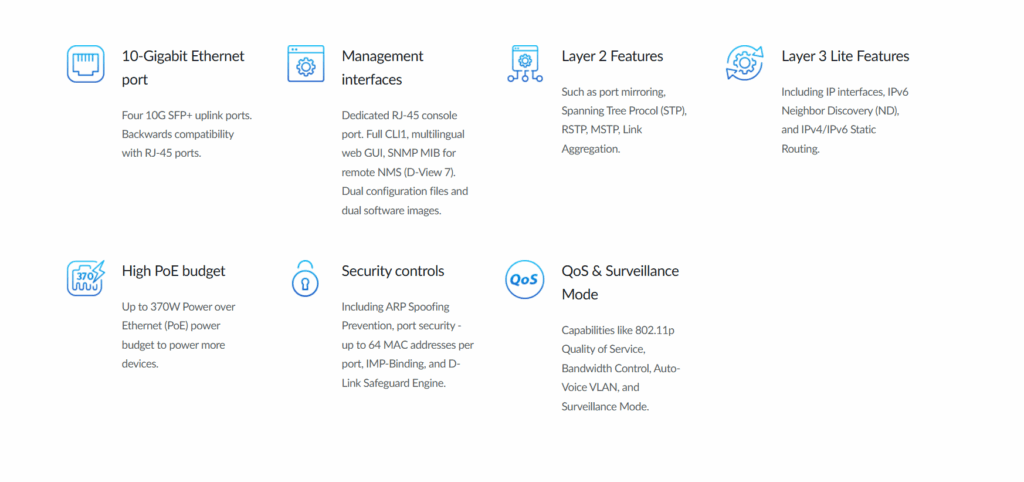Click the 10-Gigabit Ethernet port icon
This screenshot has width=1024, height=482.
pos(85,63)
